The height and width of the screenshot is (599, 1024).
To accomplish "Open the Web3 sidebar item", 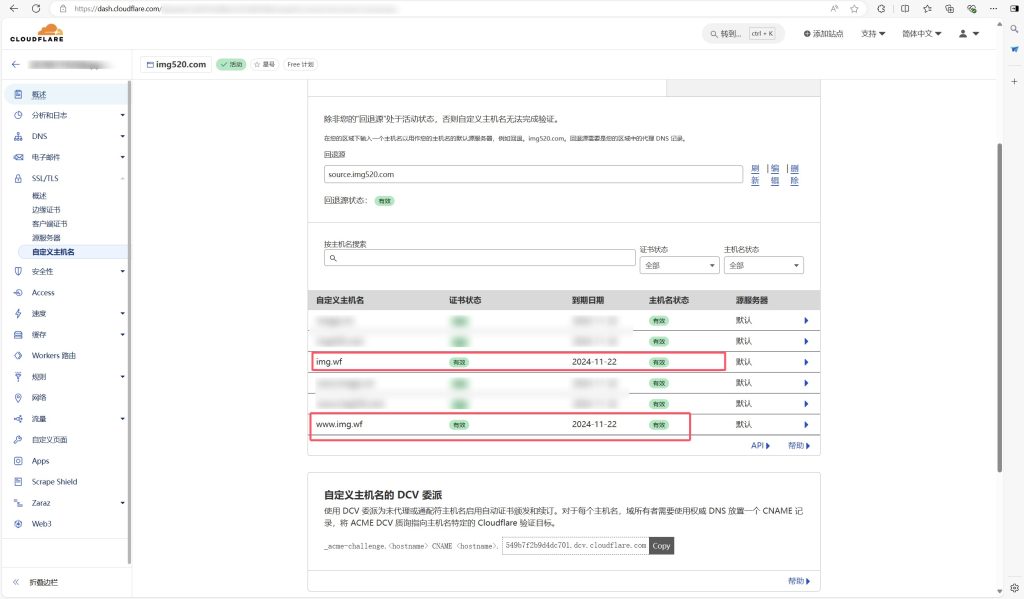I will (x=41, y=524).
